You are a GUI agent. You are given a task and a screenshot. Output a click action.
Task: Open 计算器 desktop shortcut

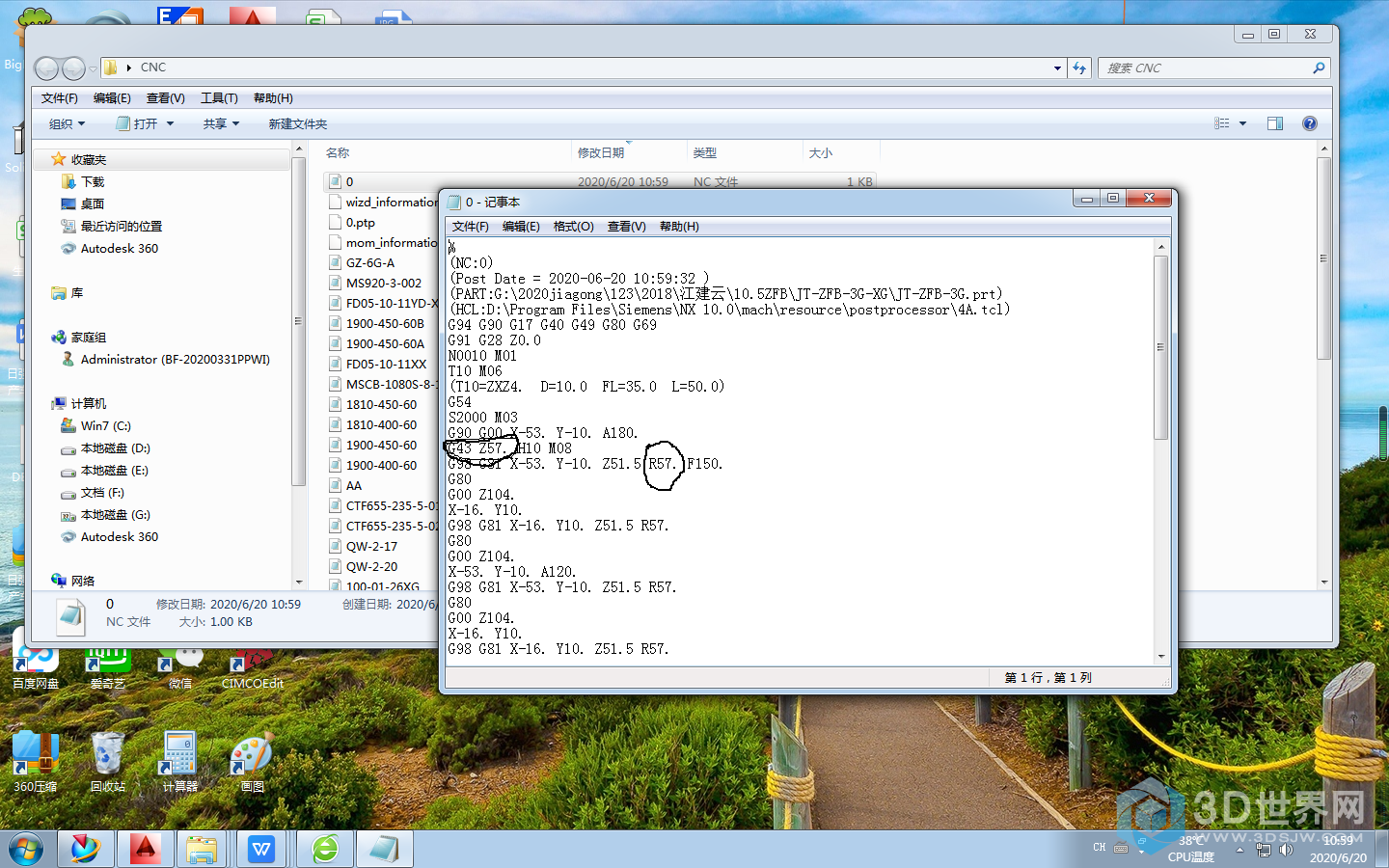pos(179,762)
